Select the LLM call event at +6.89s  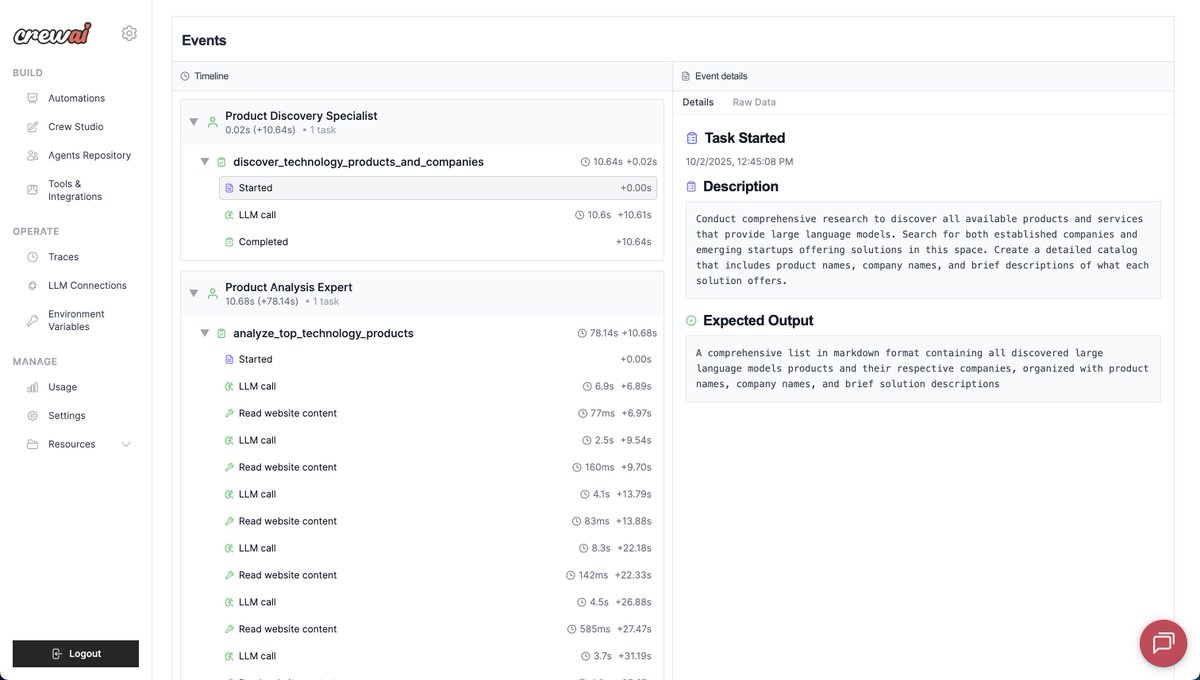[x=438, y=386]
